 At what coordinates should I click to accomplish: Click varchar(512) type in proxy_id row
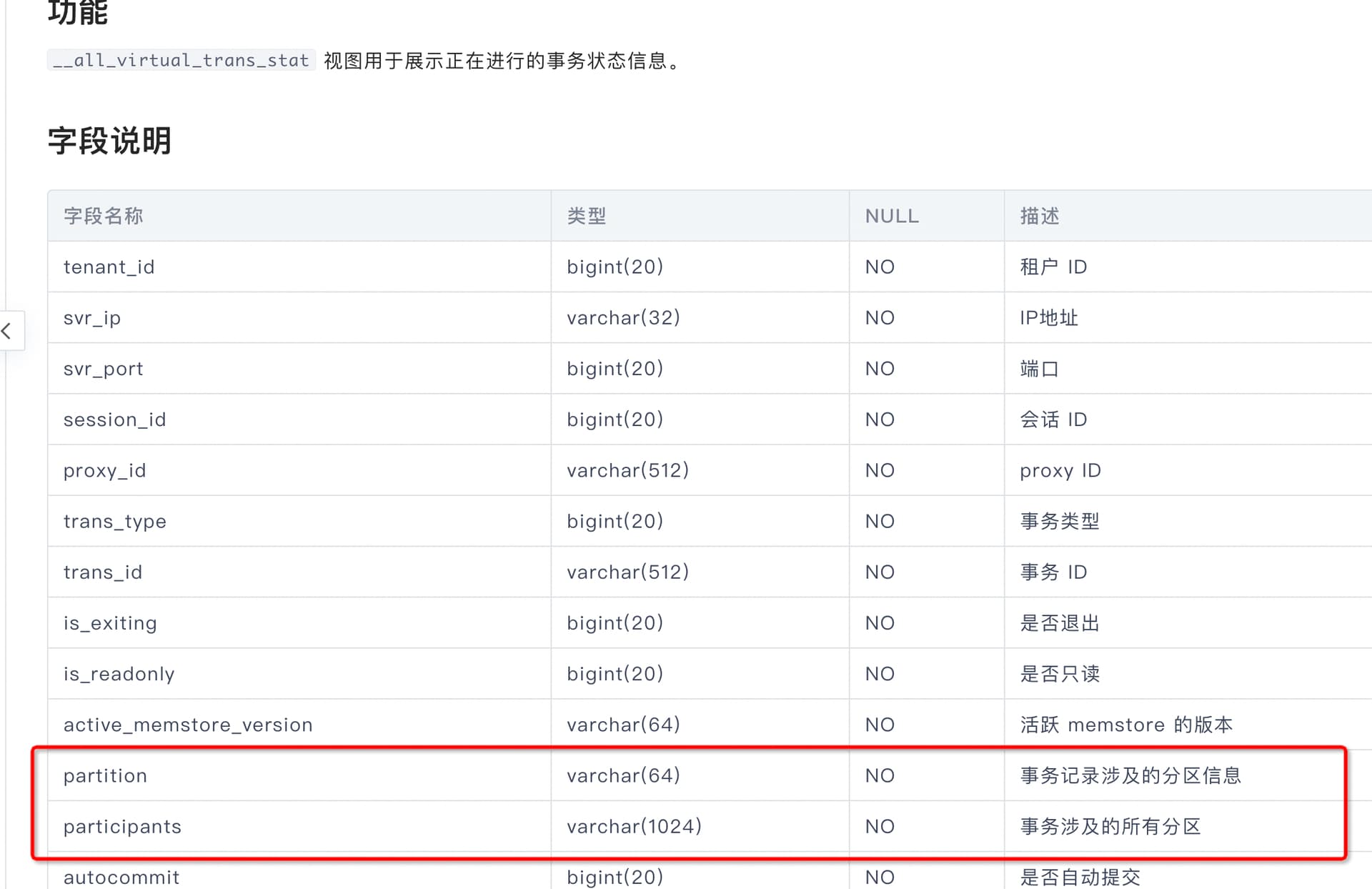tap(627, 470)
